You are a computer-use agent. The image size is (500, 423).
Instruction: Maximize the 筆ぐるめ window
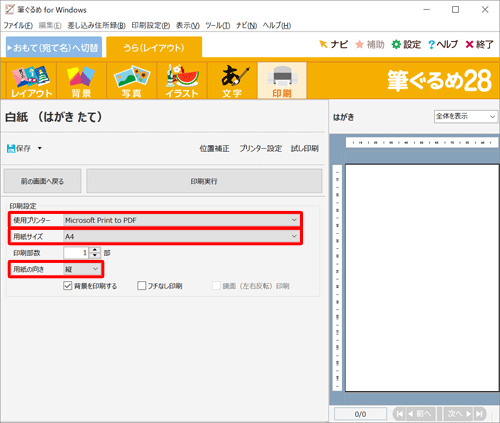pyautogui.click(x=455, y=10)
